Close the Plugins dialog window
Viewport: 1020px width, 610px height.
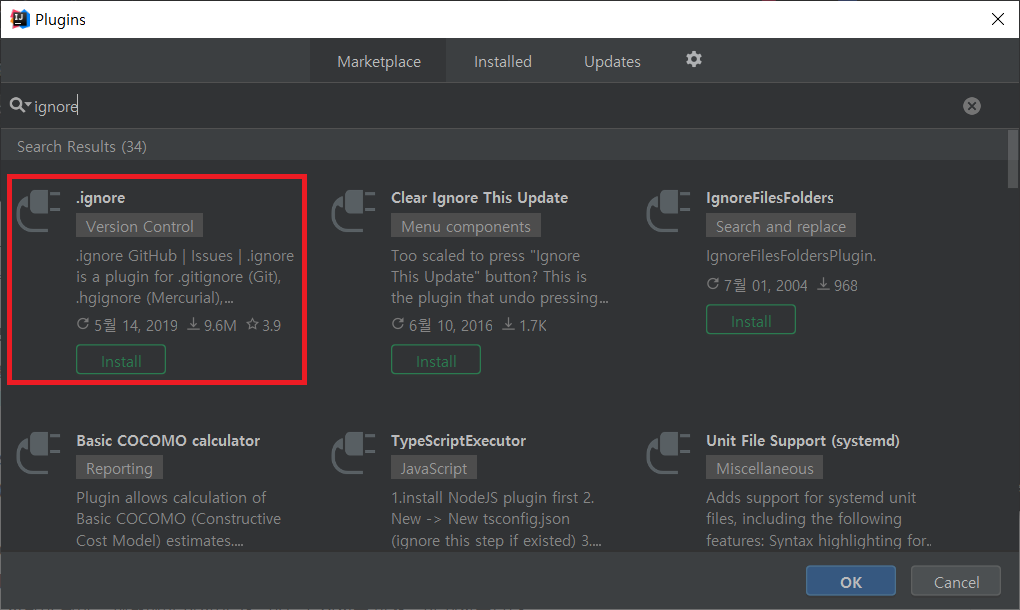pos(997,19)
